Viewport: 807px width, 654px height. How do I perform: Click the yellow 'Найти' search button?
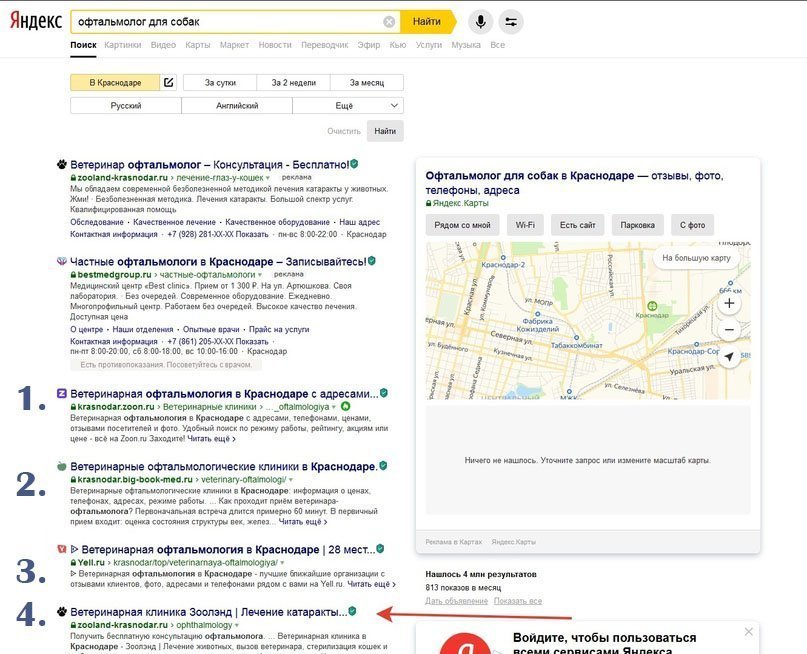tap(428, 22)
